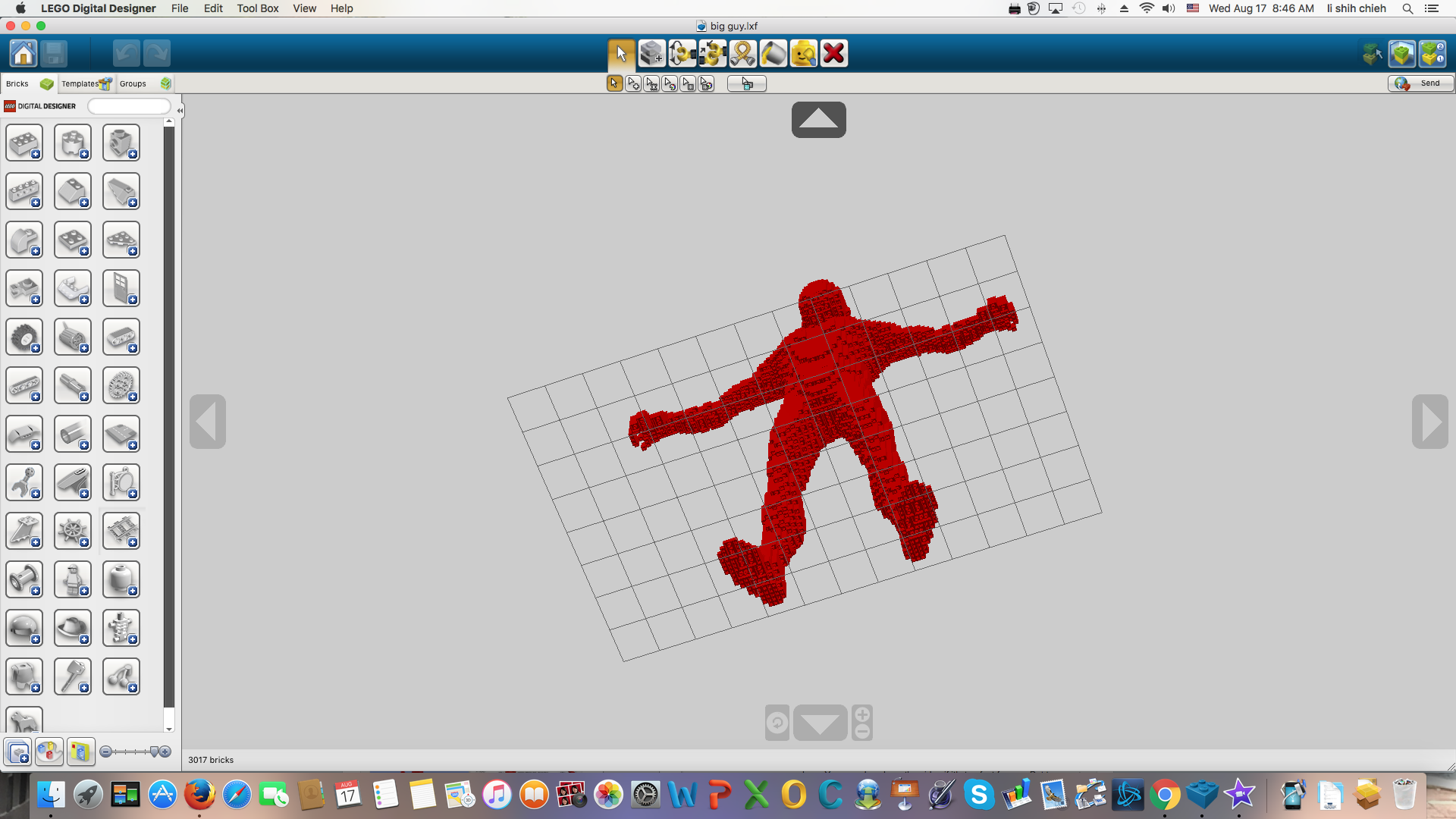Click the brick icon size slider

click(135, 752)
